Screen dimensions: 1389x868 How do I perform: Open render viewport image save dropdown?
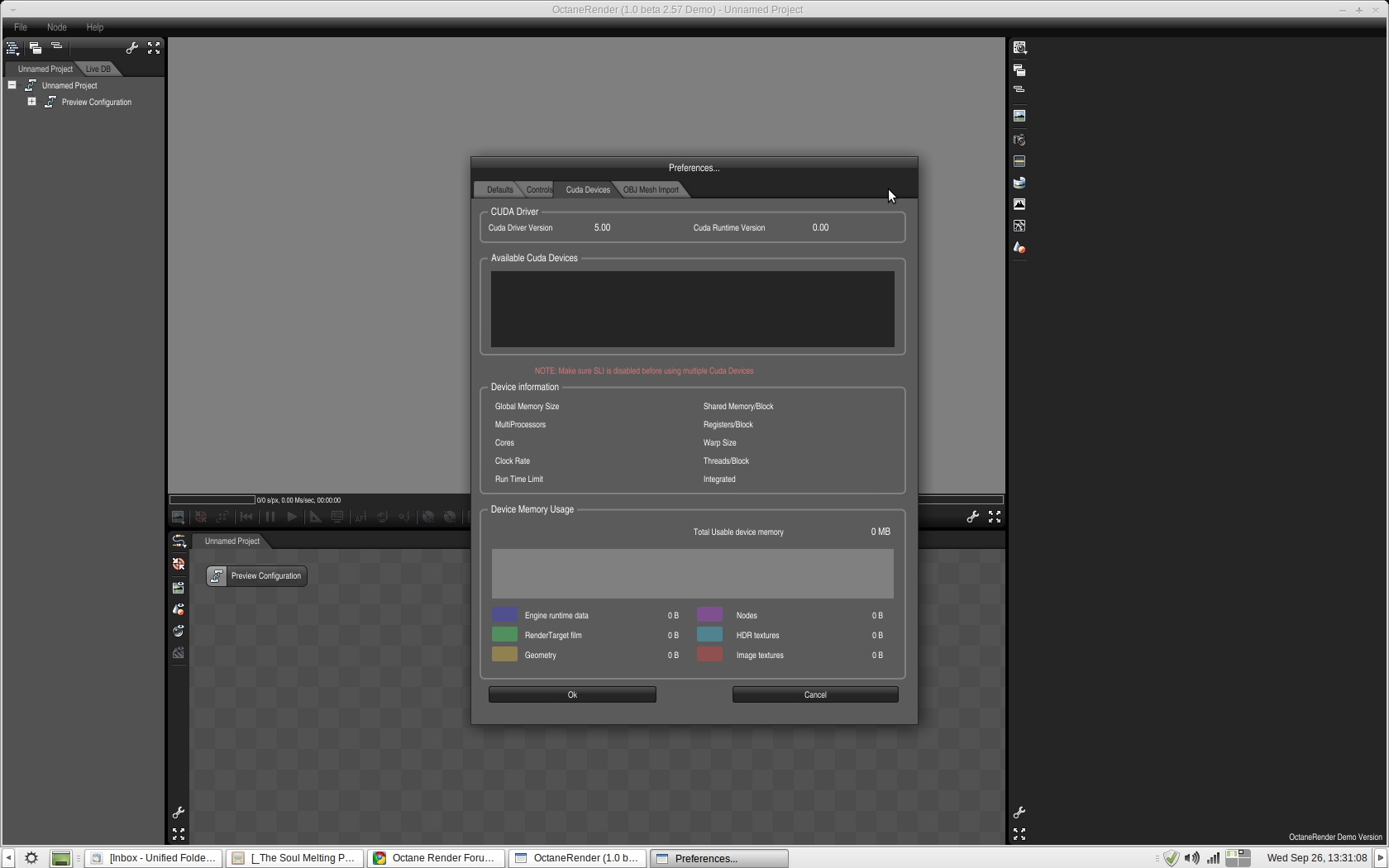pos(178,517)
